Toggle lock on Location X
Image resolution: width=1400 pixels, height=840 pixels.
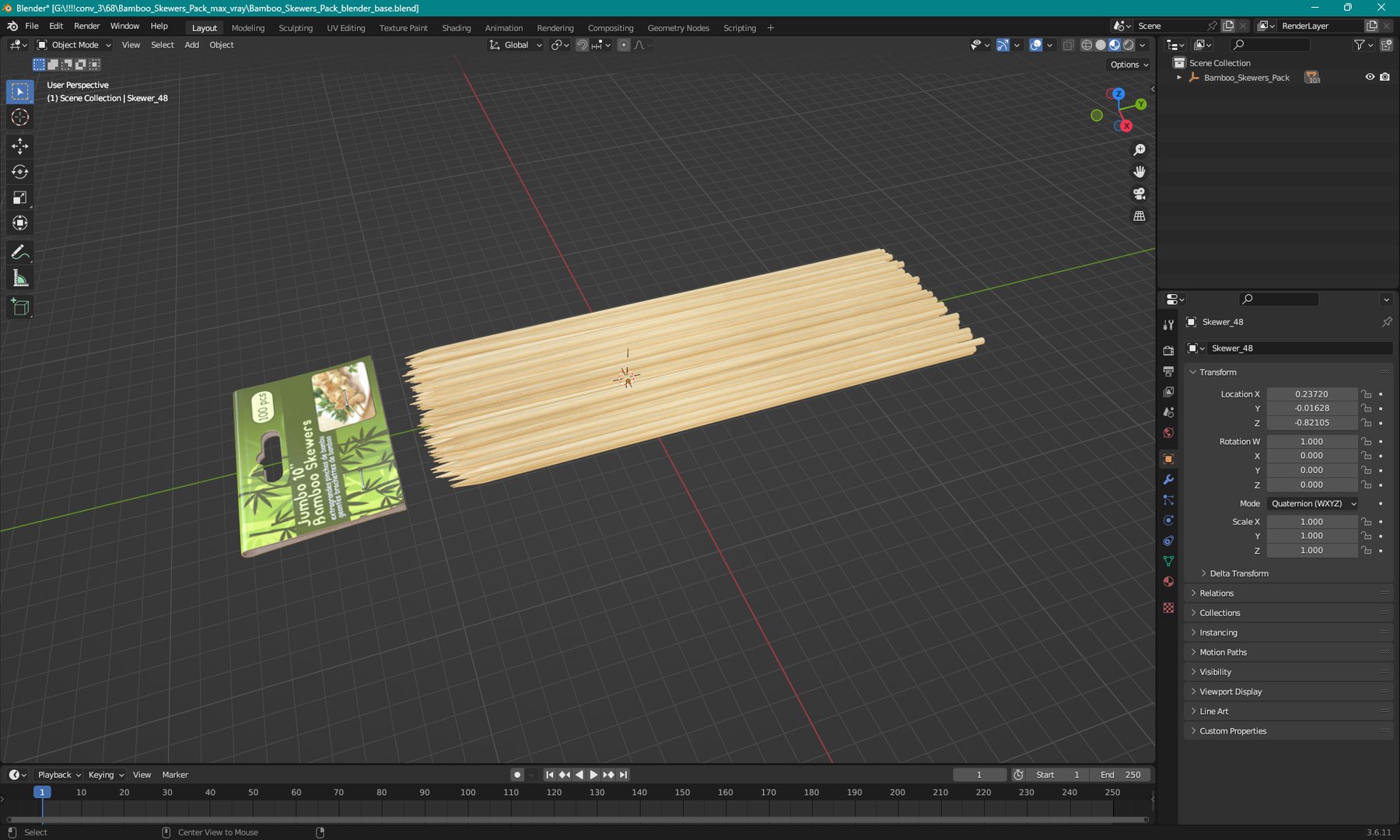point(1367,394)
